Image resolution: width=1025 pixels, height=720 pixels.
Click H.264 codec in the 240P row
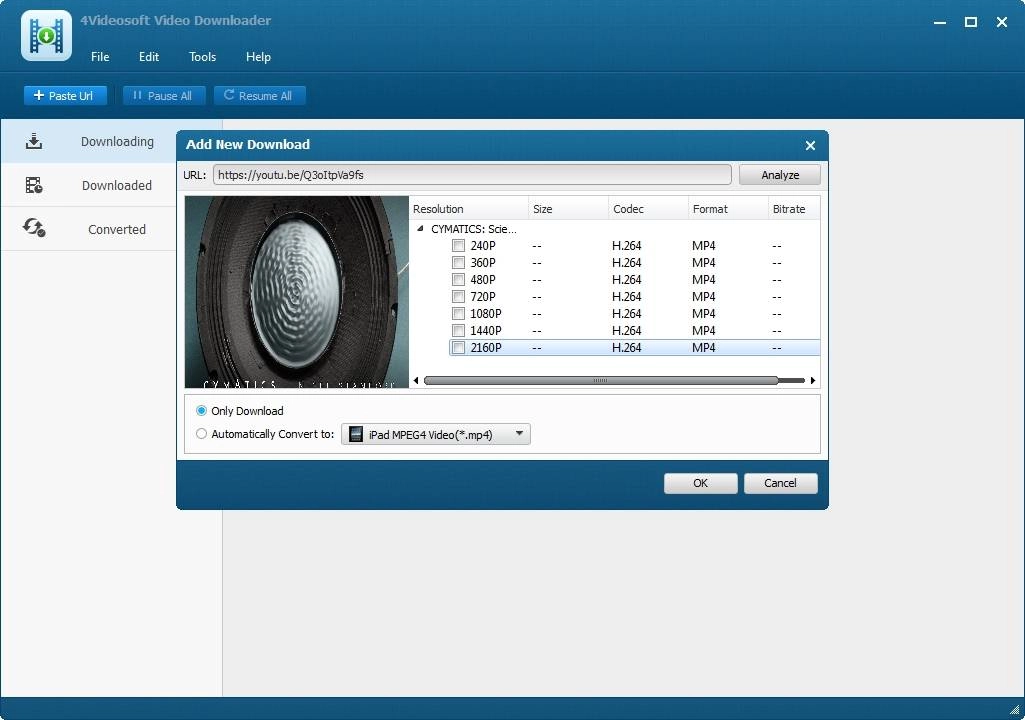[x=626, y=246]
